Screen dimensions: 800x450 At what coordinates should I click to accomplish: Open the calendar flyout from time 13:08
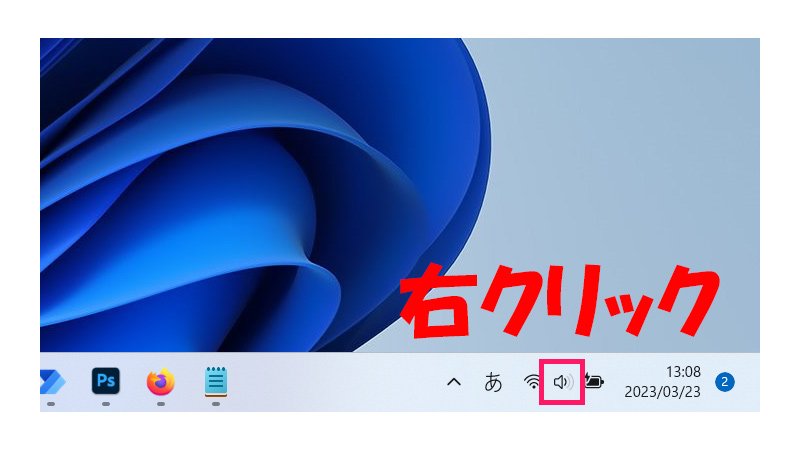[684, 371]
